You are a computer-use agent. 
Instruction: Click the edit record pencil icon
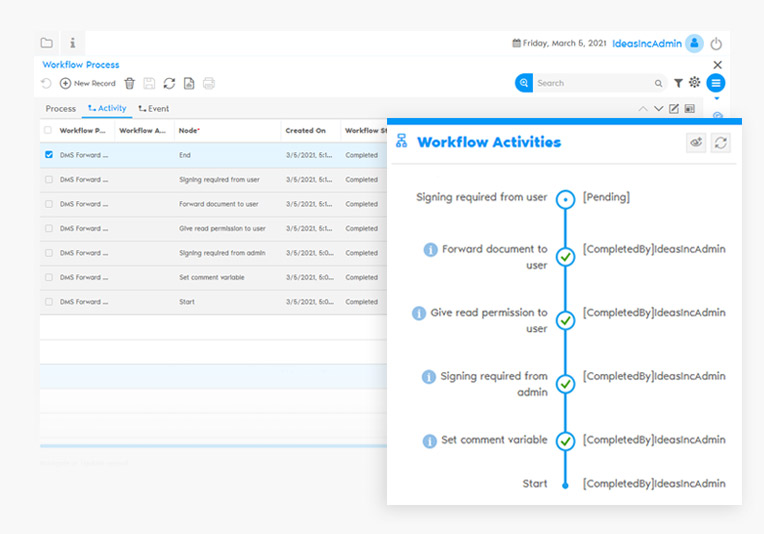click(674, 109)
